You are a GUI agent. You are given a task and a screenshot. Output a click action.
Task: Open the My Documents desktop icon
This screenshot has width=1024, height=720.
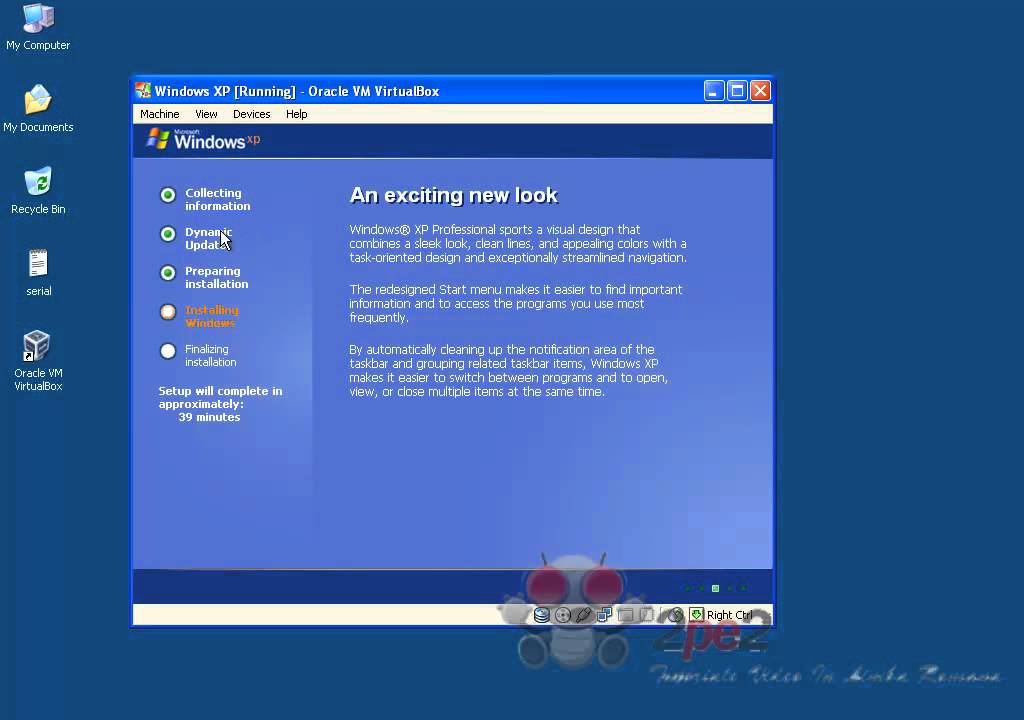[x=38, y=108]
